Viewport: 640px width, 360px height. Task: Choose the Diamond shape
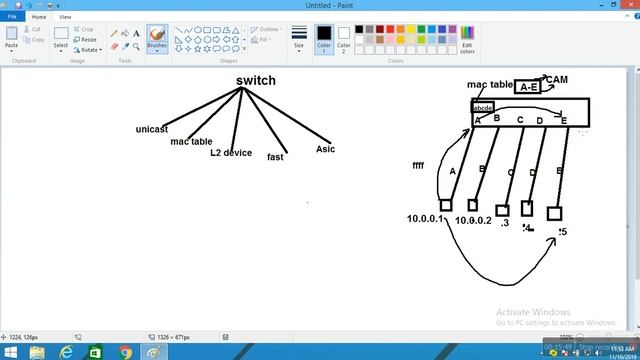188,40
